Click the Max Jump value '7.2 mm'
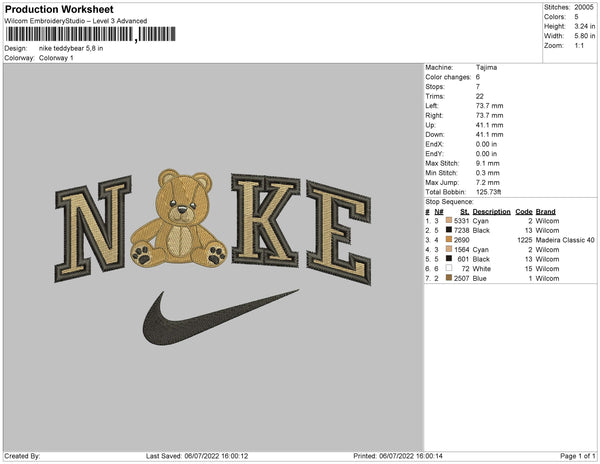This screenshot has width=600, height=464. pos(488,182)
